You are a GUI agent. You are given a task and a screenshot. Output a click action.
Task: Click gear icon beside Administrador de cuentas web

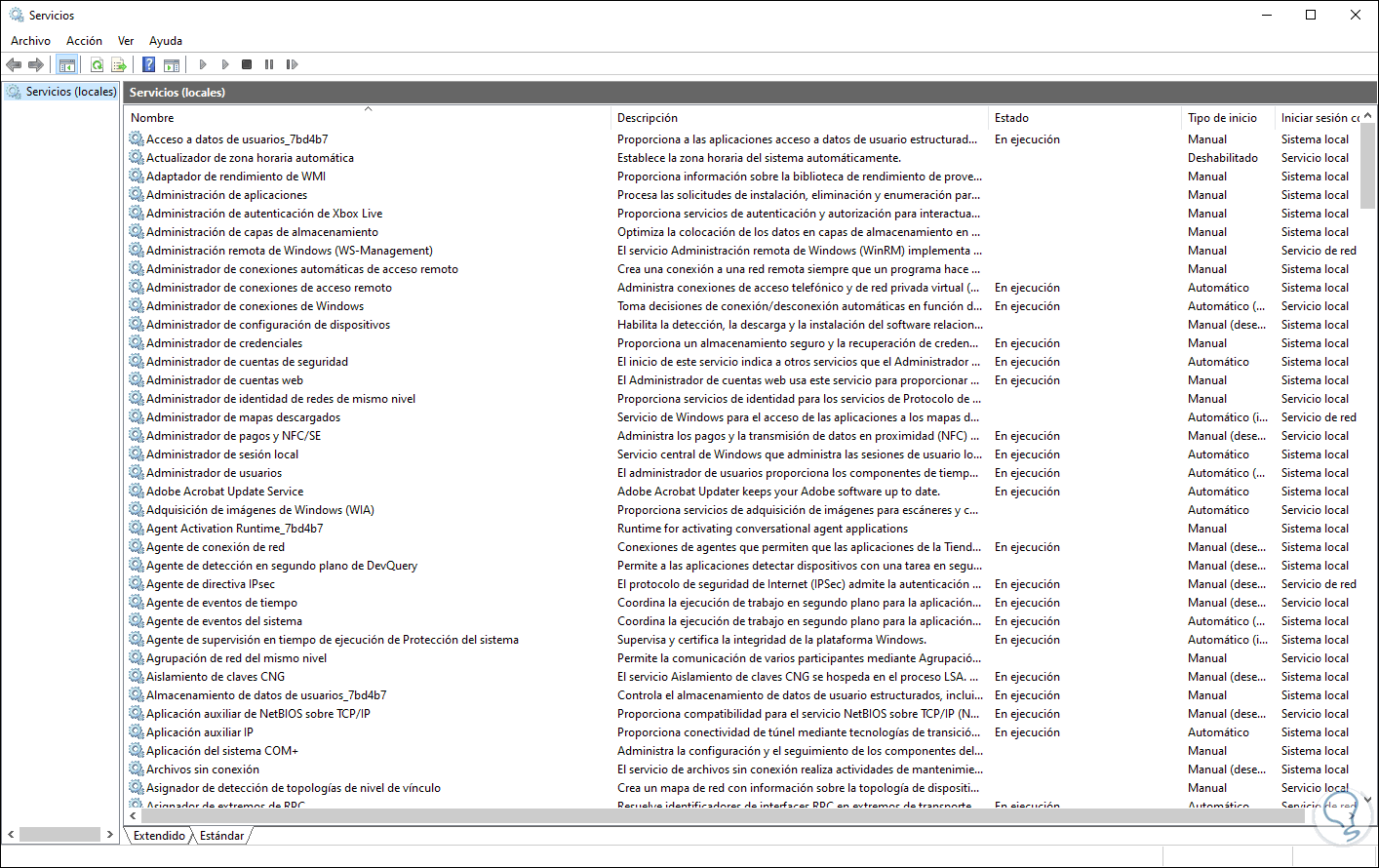137,380
